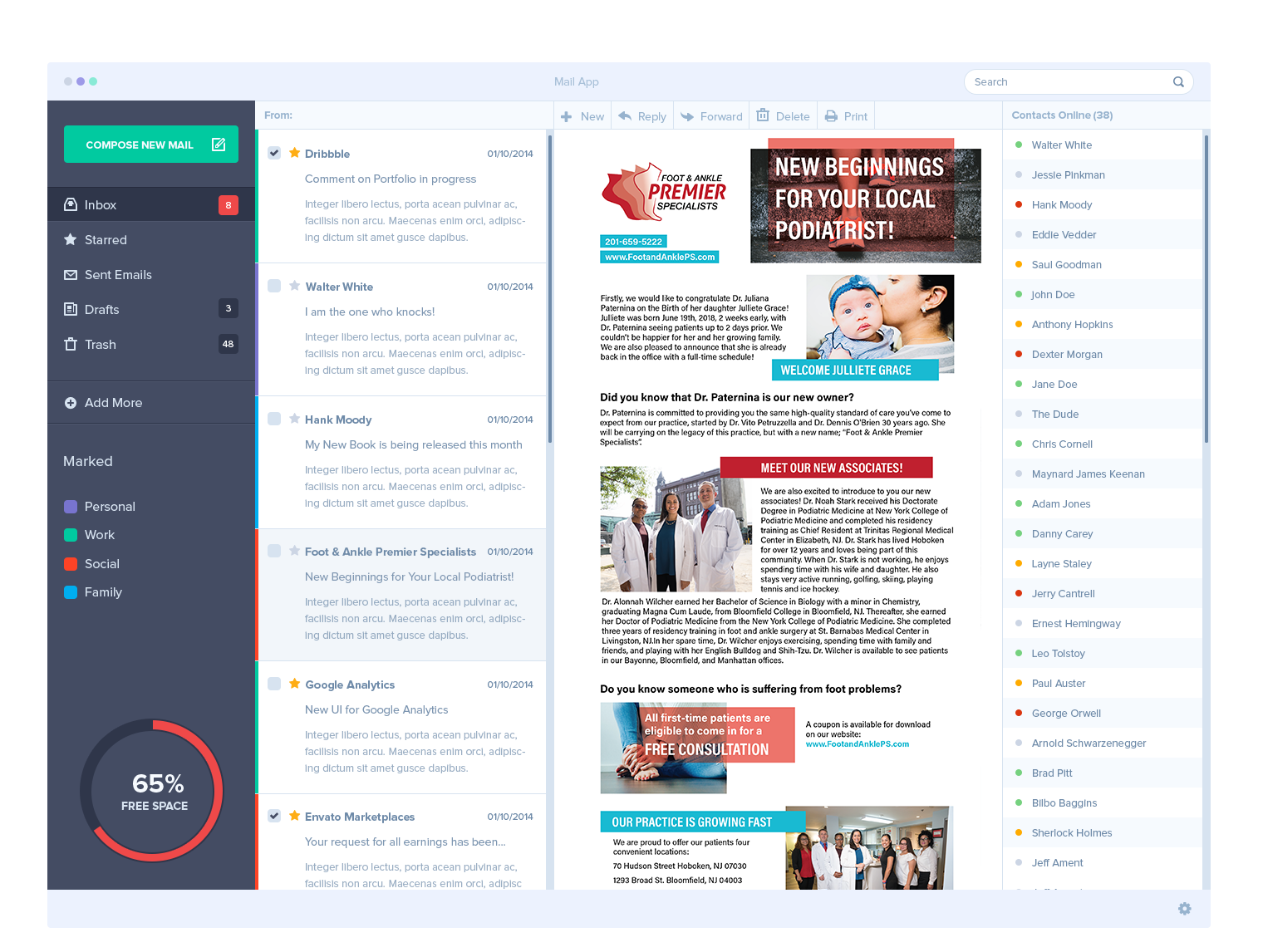Click in the Search input field
1263x952 pixels.
tap(1079, 81)
